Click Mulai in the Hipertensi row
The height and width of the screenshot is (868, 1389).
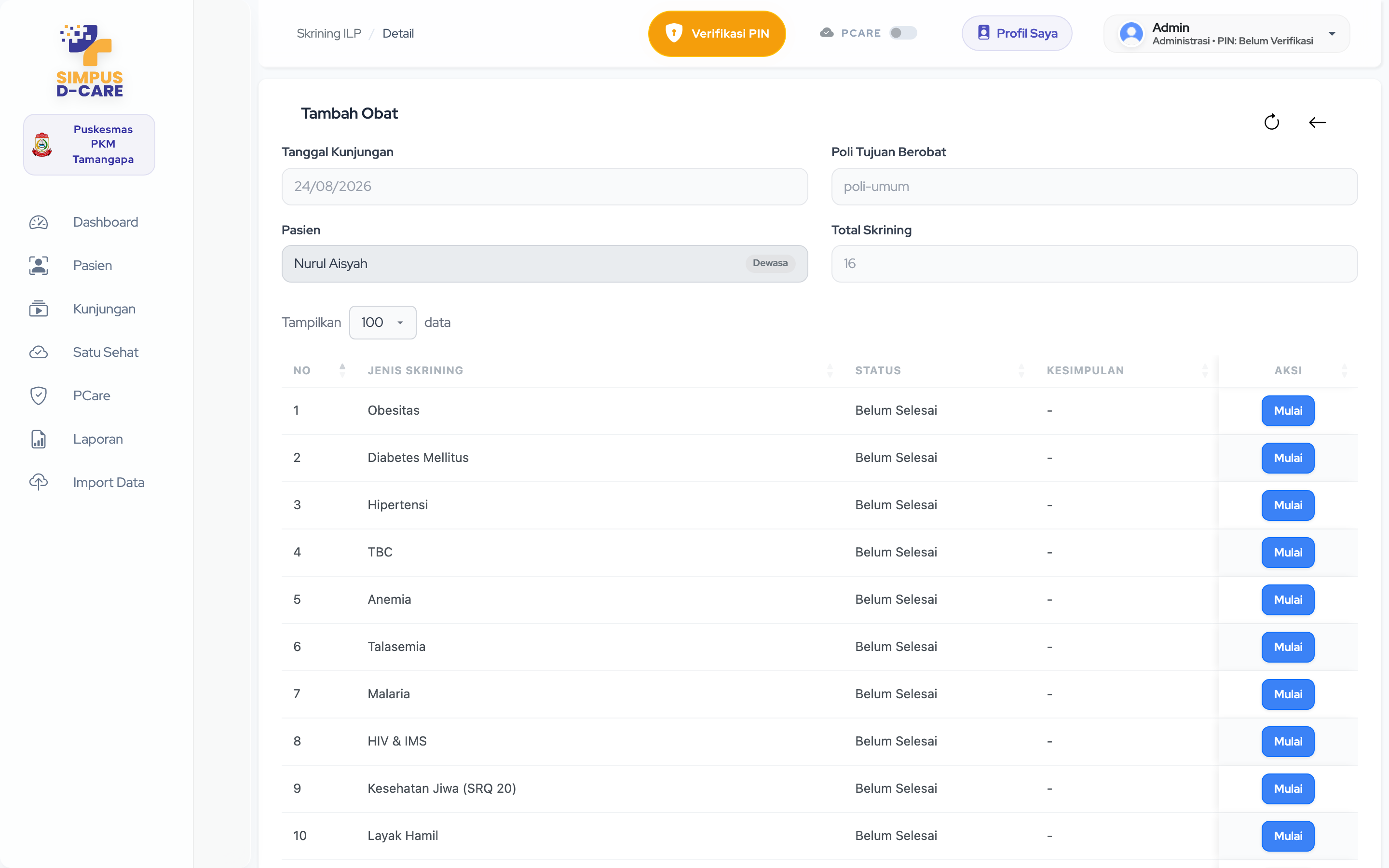[1287, 505]
